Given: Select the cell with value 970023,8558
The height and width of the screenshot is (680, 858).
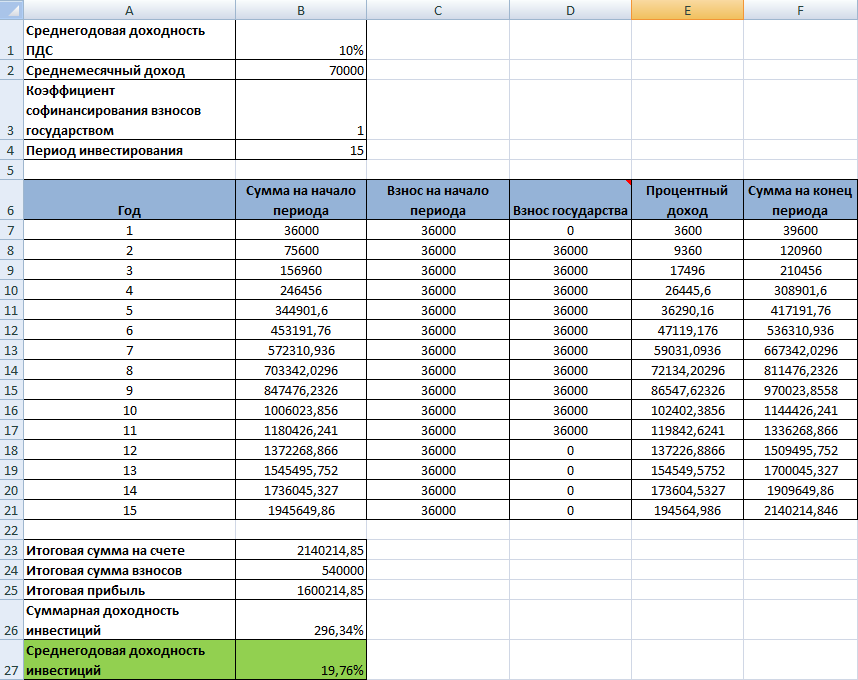Looking at the screenshot, I should [x=801, y=390].
